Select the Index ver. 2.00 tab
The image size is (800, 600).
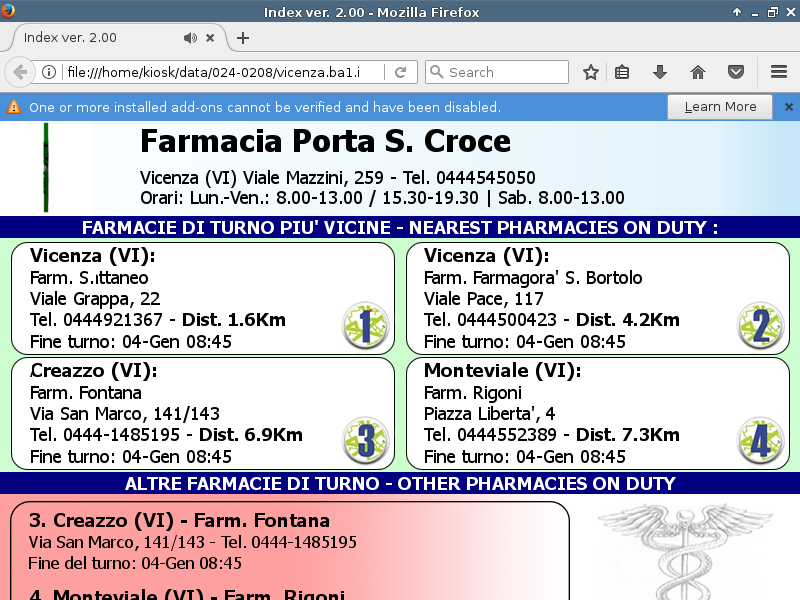click(x=90, y=38)
